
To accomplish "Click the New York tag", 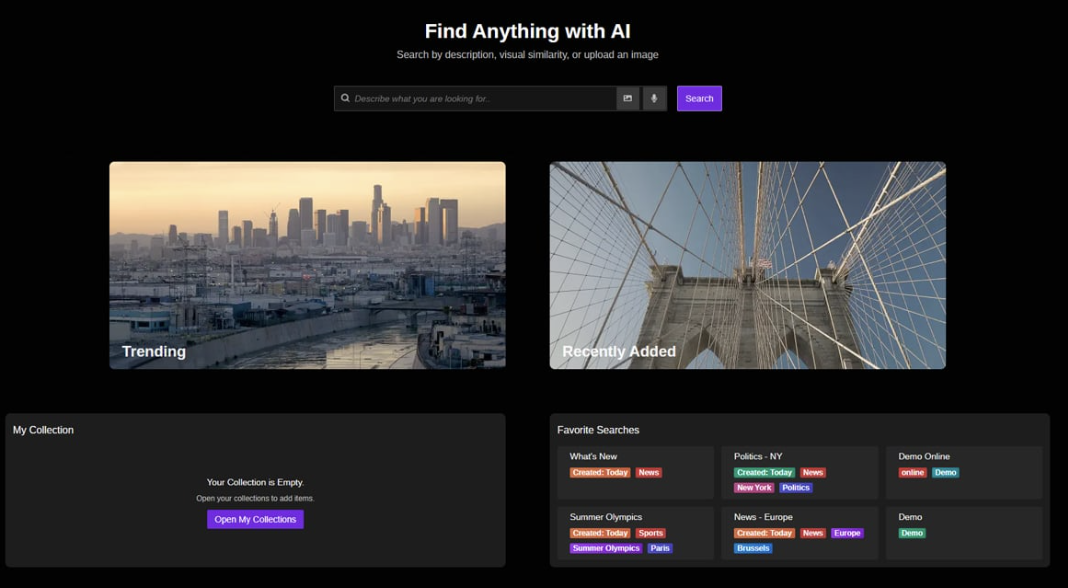I will 754,488.
